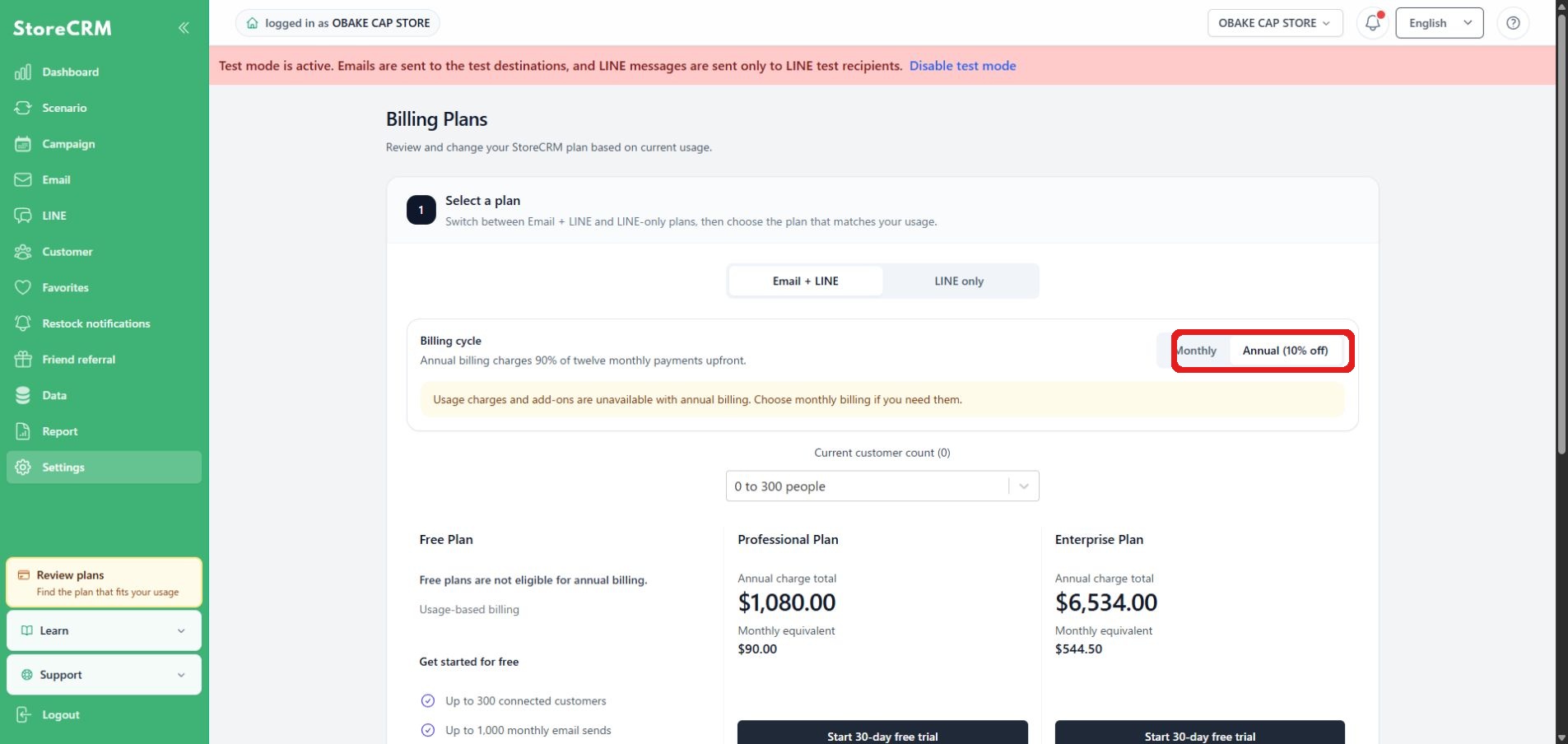Click the page's vertical scrollbar
This screenshot has width=1568, height=744.
[x=1561, y=235]
